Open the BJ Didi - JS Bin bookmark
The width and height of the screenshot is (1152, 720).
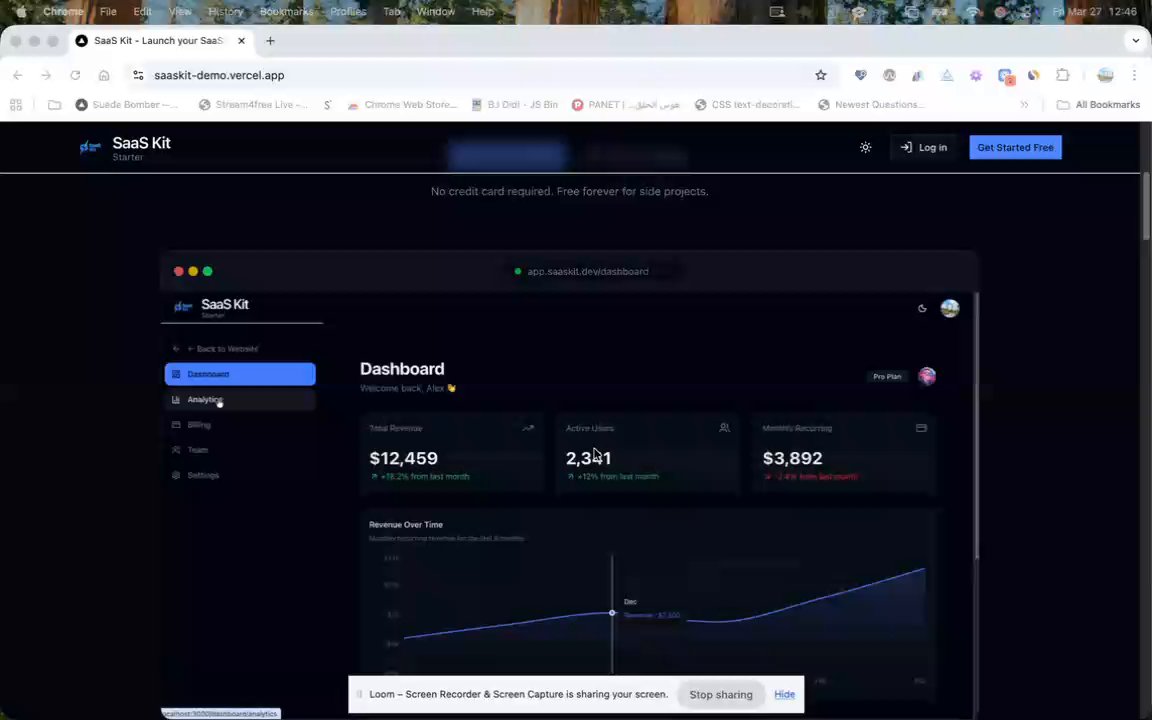pos(514,105)
